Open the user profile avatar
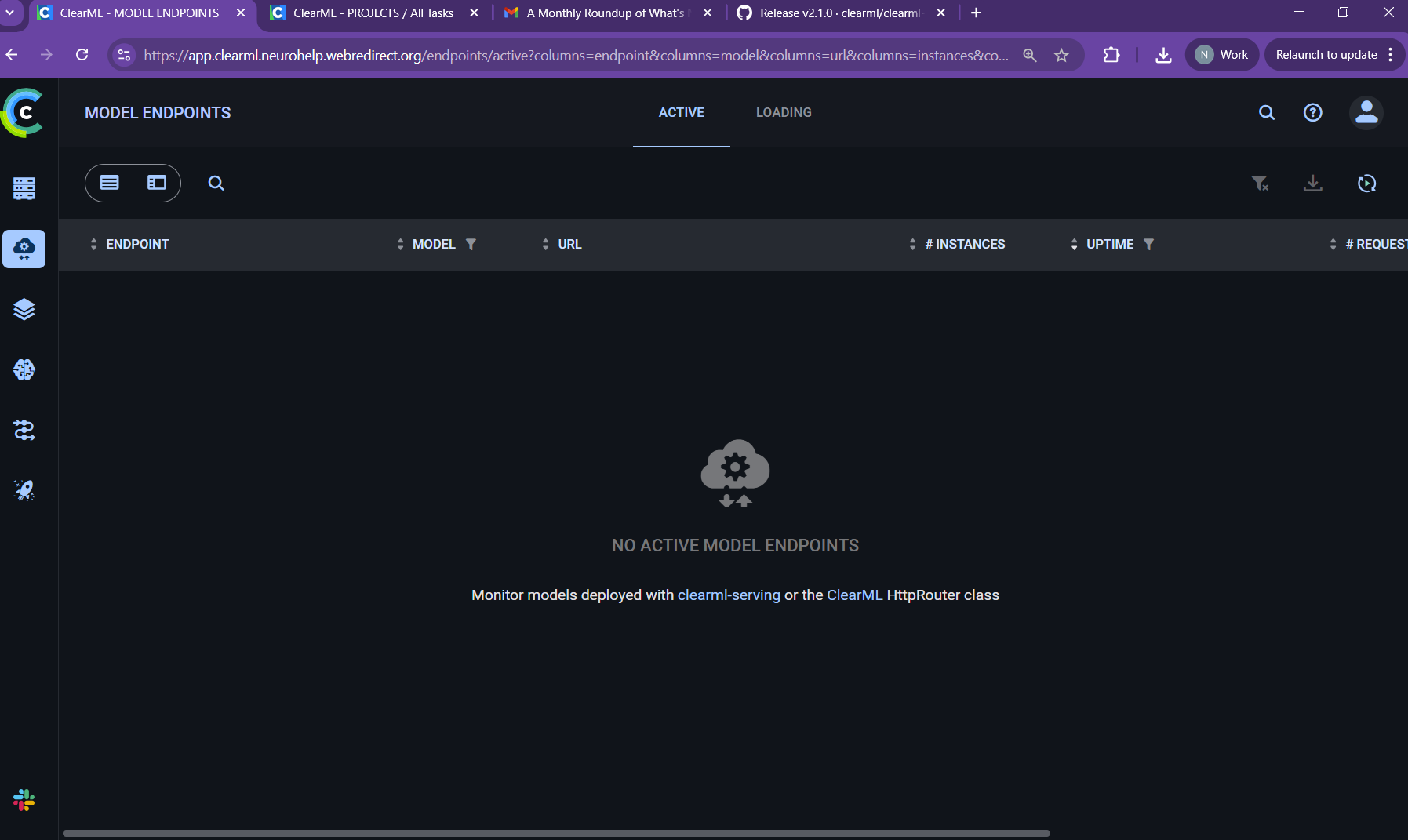Image resolution: width=1408 pixels, height=840 pixels. coord(1366,112)
